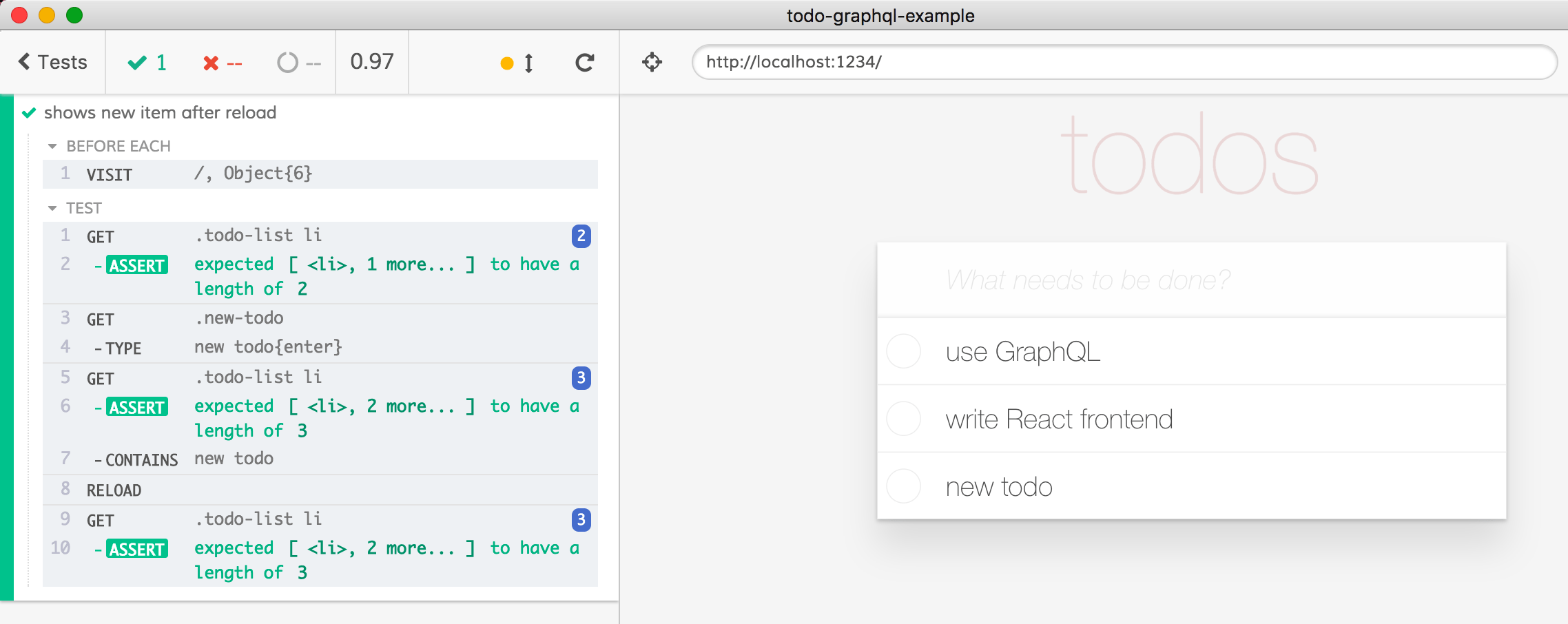Select the TYPE new todo{enter} command

(x=320, y=347)
